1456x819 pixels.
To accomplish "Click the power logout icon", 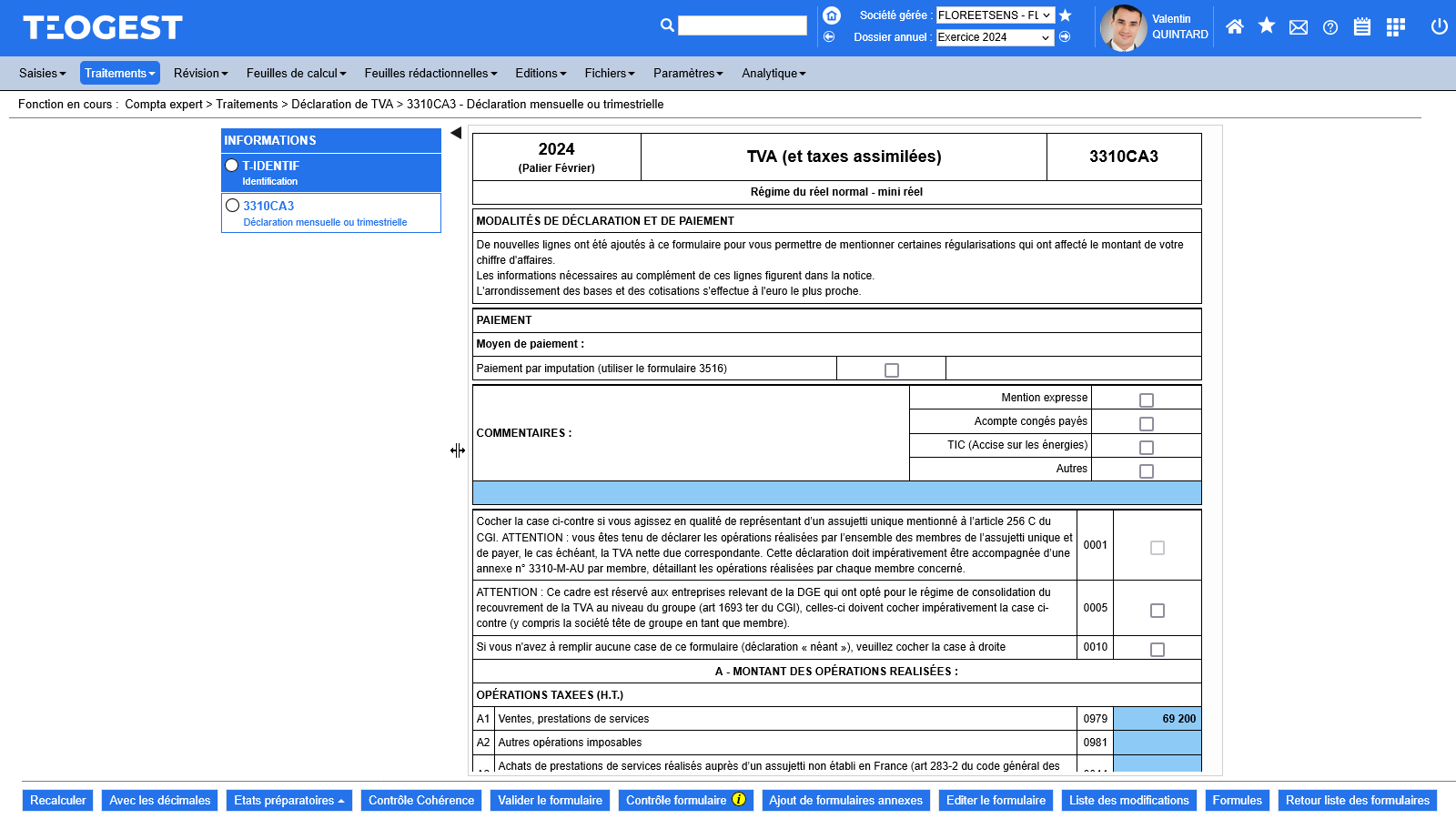I will coord(1439,26).
